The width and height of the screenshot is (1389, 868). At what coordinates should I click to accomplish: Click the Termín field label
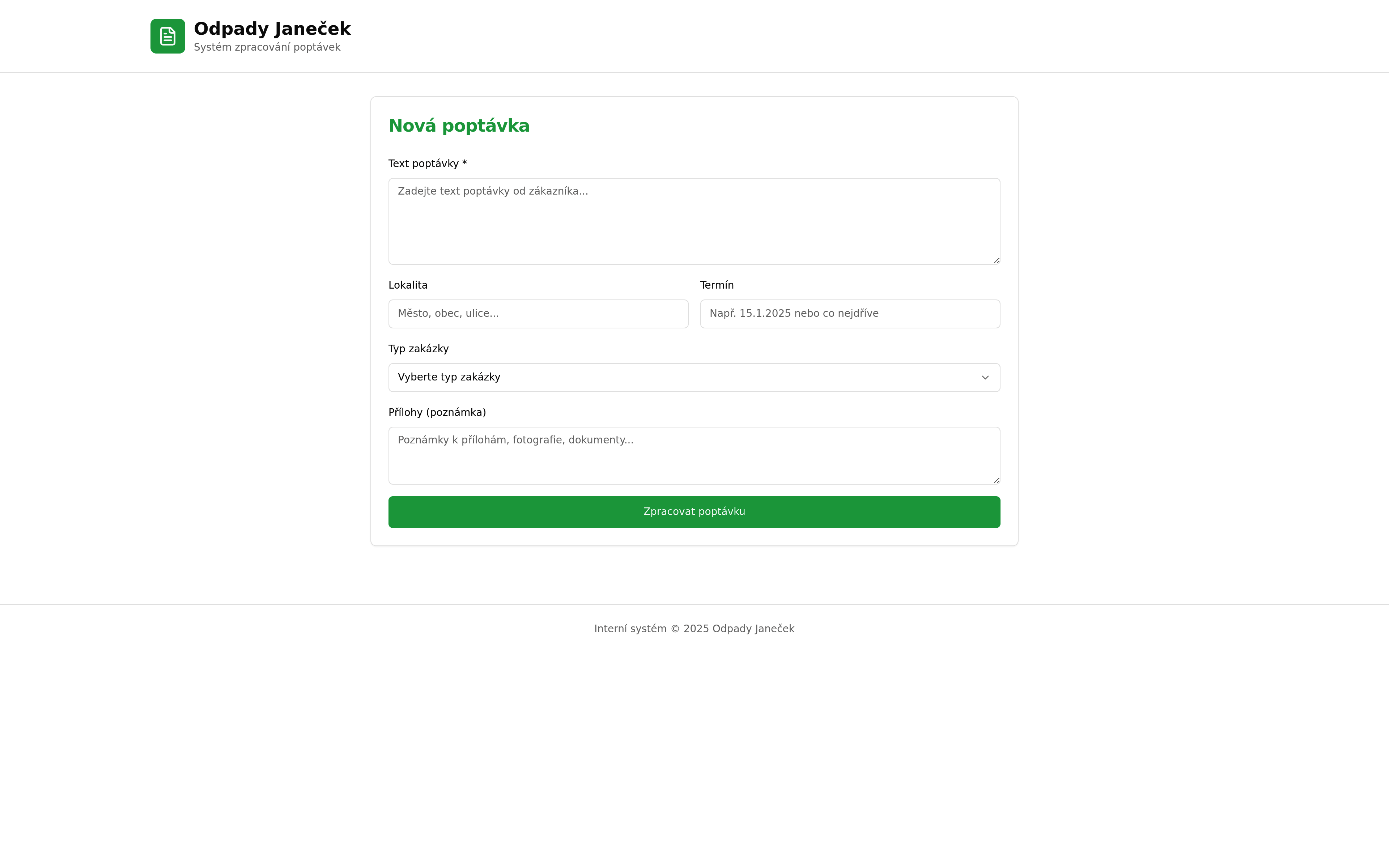tap(717, 285)
